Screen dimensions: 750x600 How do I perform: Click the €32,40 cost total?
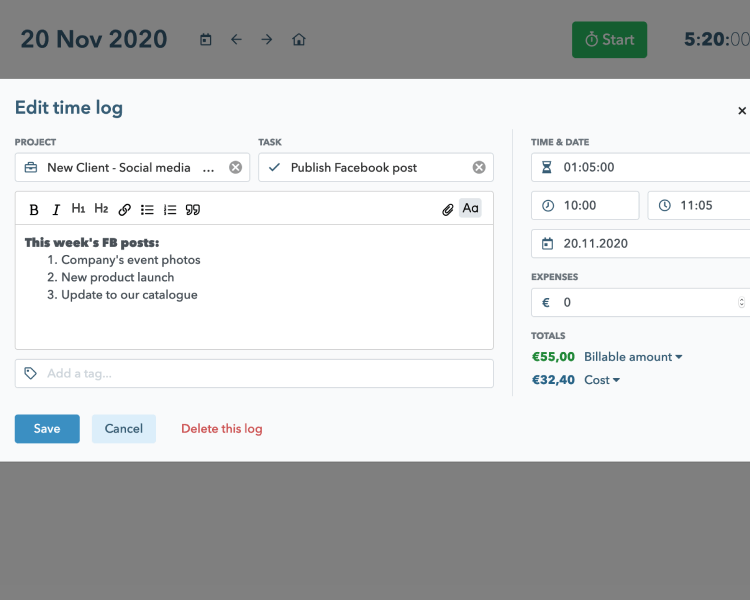pyautogui.click(x=553, y=380)
